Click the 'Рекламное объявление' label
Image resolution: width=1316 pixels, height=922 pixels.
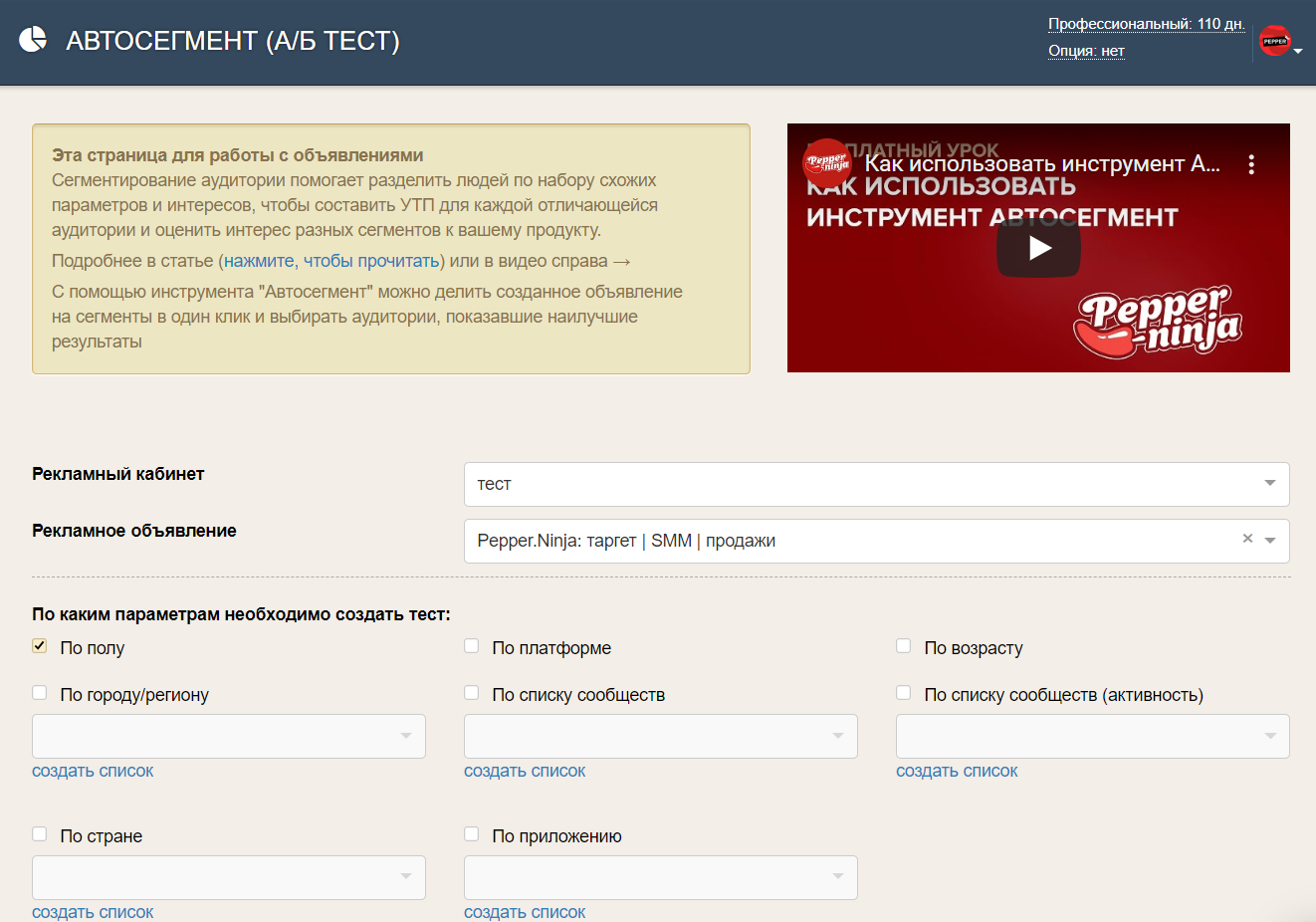tap(134, 531)
